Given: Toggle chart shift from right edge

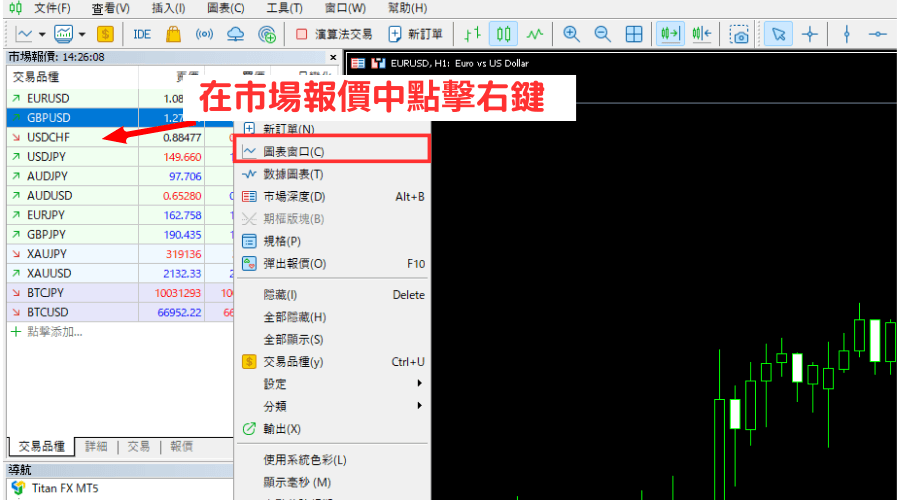Looking at the screenshot, I should click(x=700, y=34).
